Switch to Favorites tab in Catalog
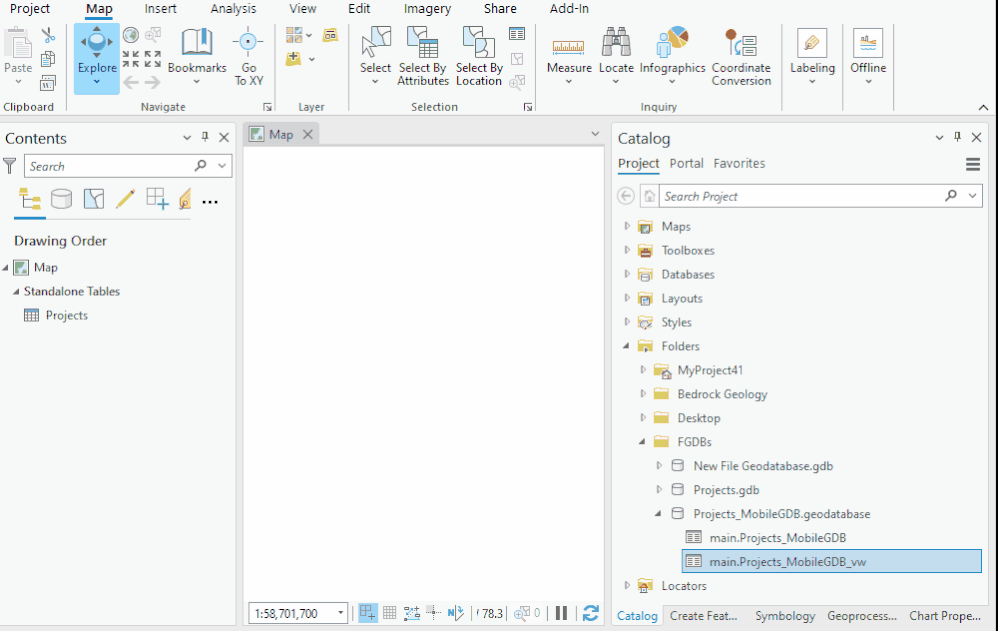This screenshot has height=631, width=998. 739,164
